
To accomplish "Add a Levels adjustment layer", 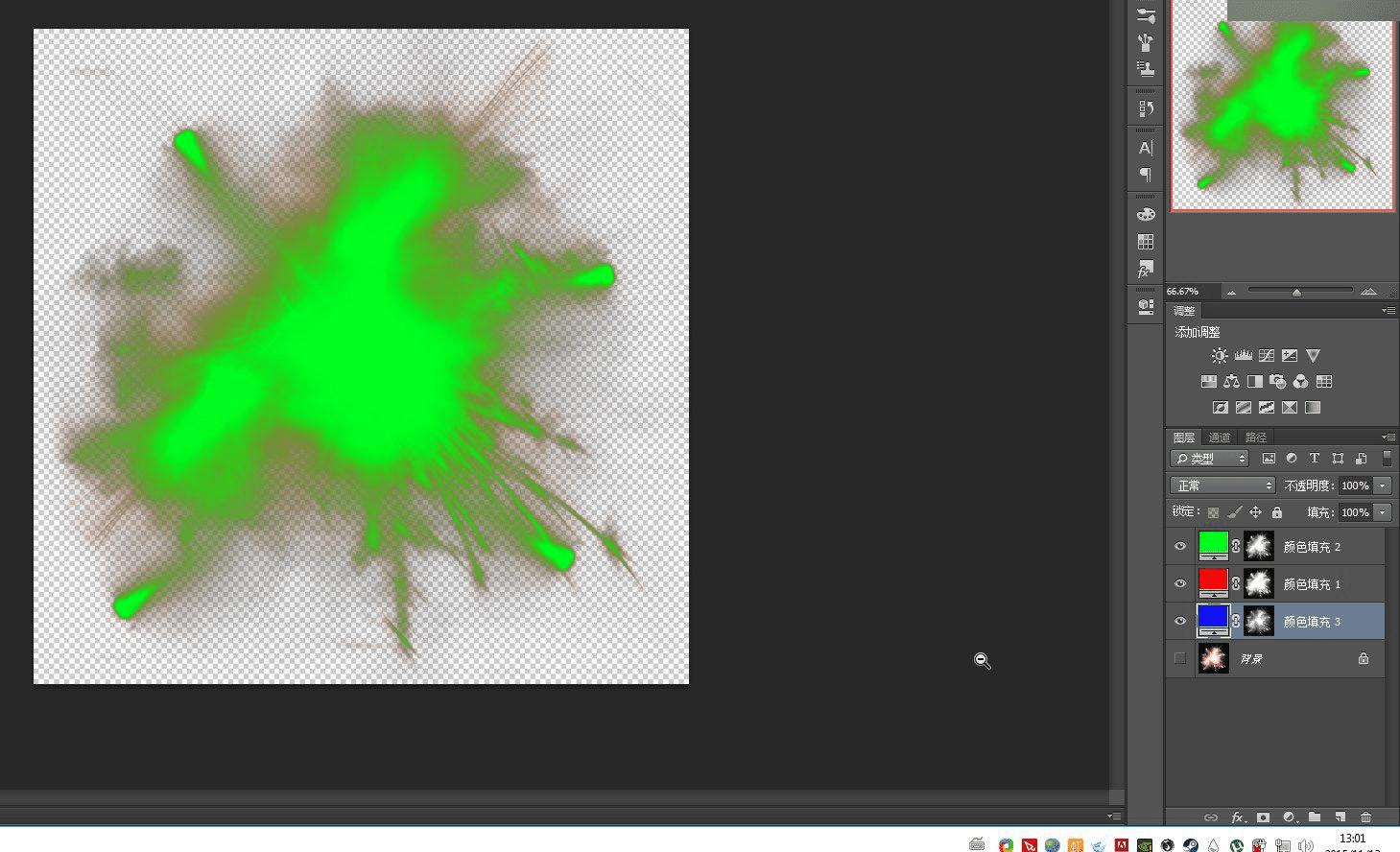I will [x=1244, y=356].
